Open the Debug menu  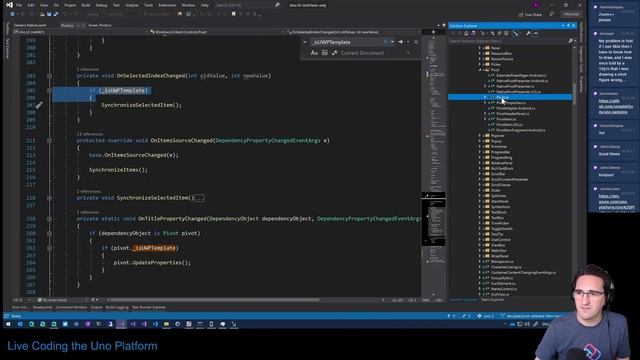coord(101,5)
